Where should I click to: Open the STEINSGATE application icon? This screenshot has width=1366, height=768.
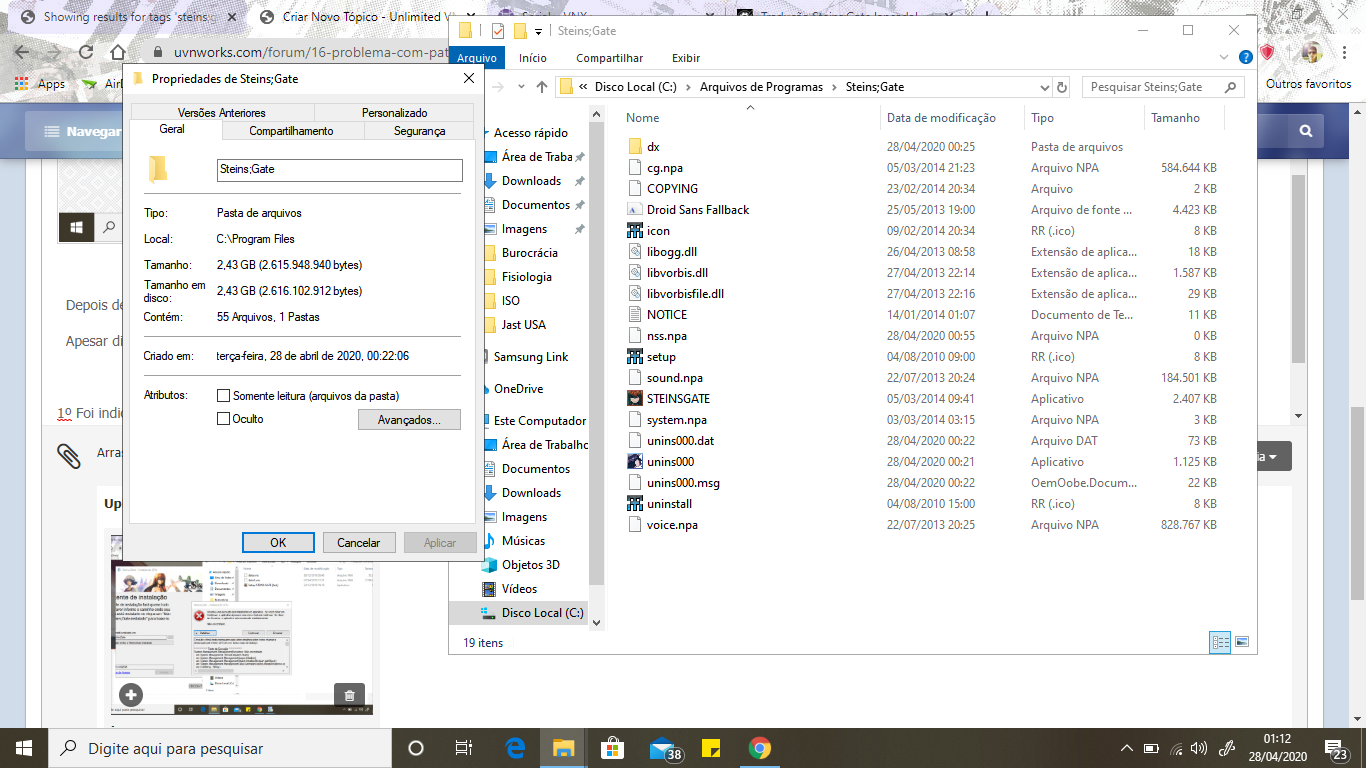coord(634,398)
